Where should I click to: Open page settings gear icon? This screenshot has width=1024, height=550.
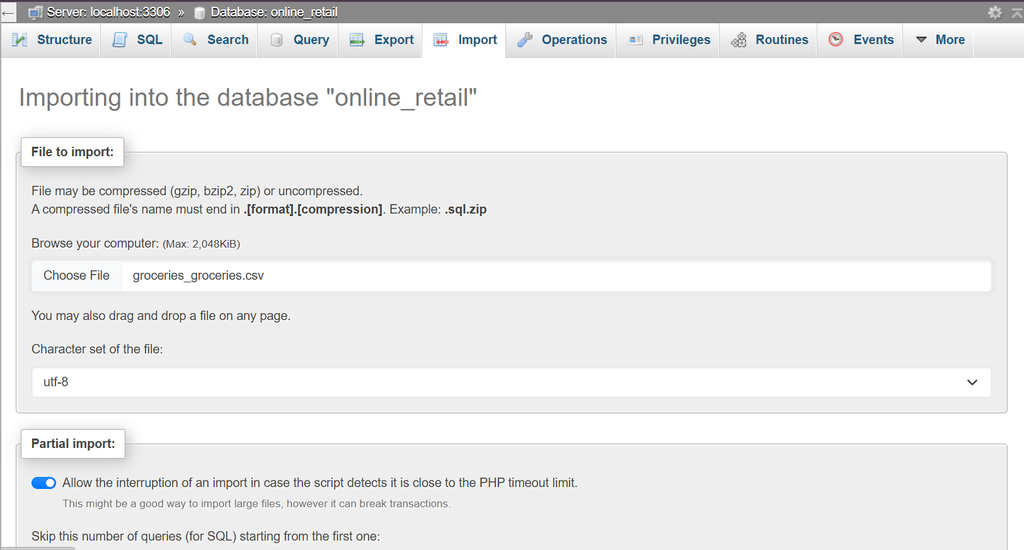995,12
